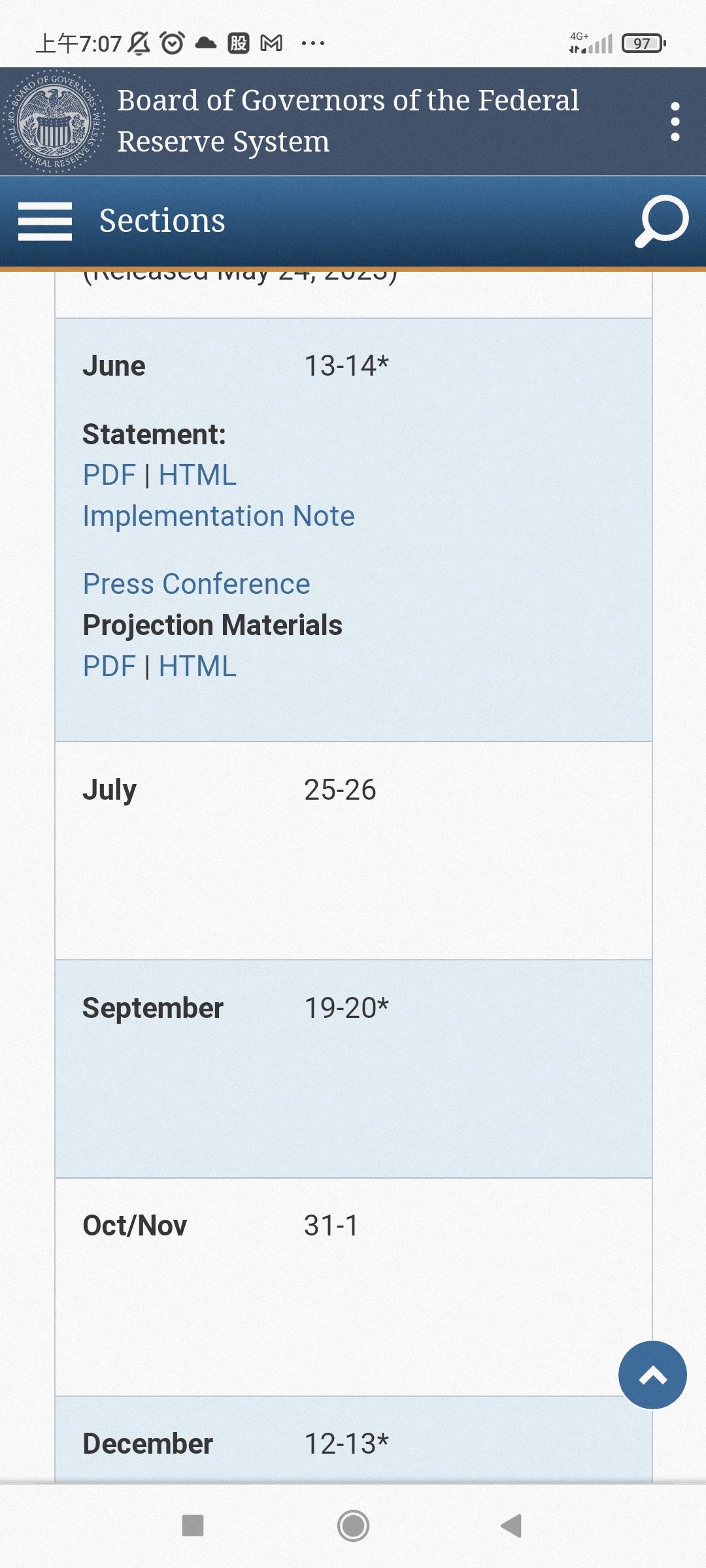Tap the Federal Reserve seal logo
The width and height of the screenshot is (706, 1568).
coord(54,121)
